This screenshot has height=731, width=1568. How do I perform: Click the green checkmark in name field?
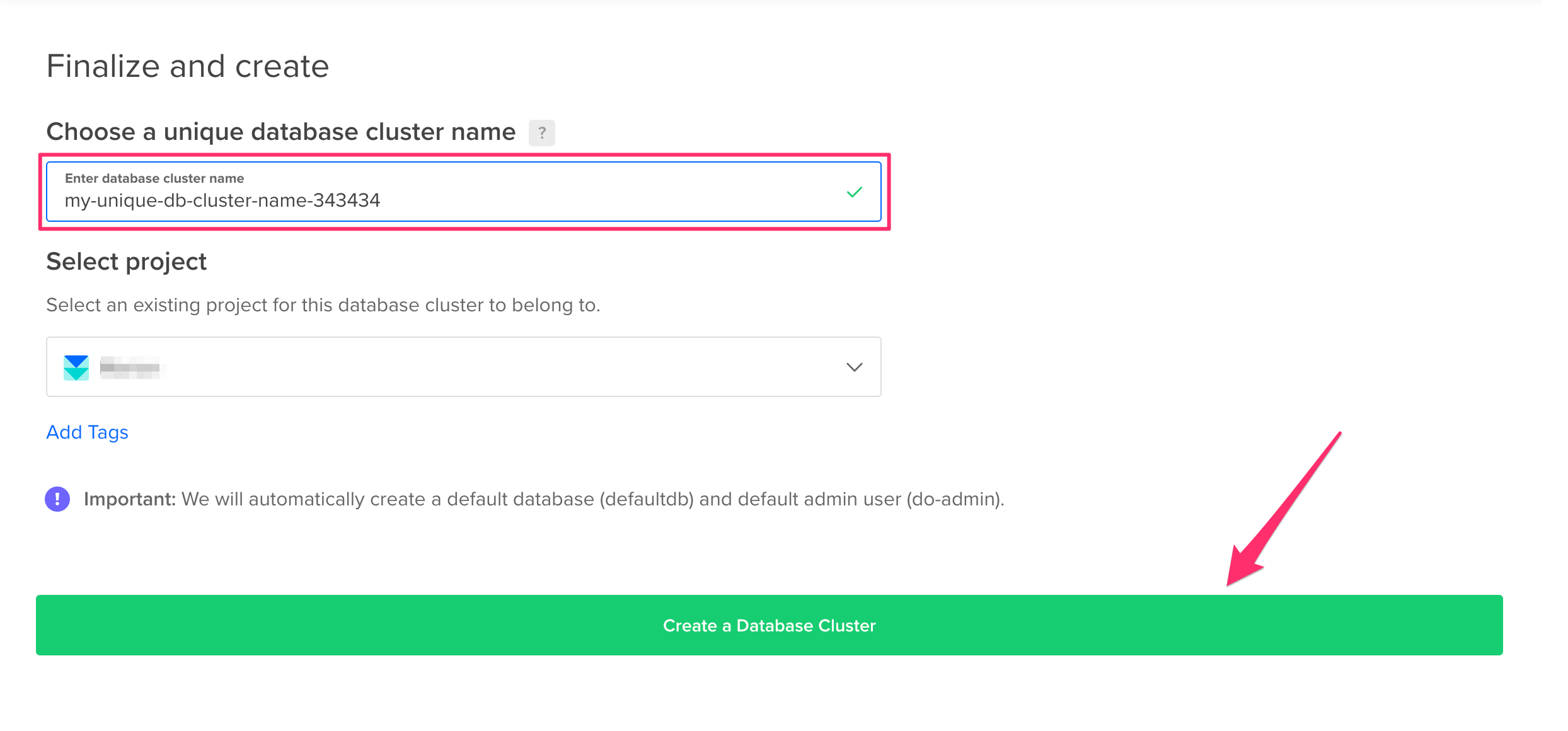tap(855, 191)
